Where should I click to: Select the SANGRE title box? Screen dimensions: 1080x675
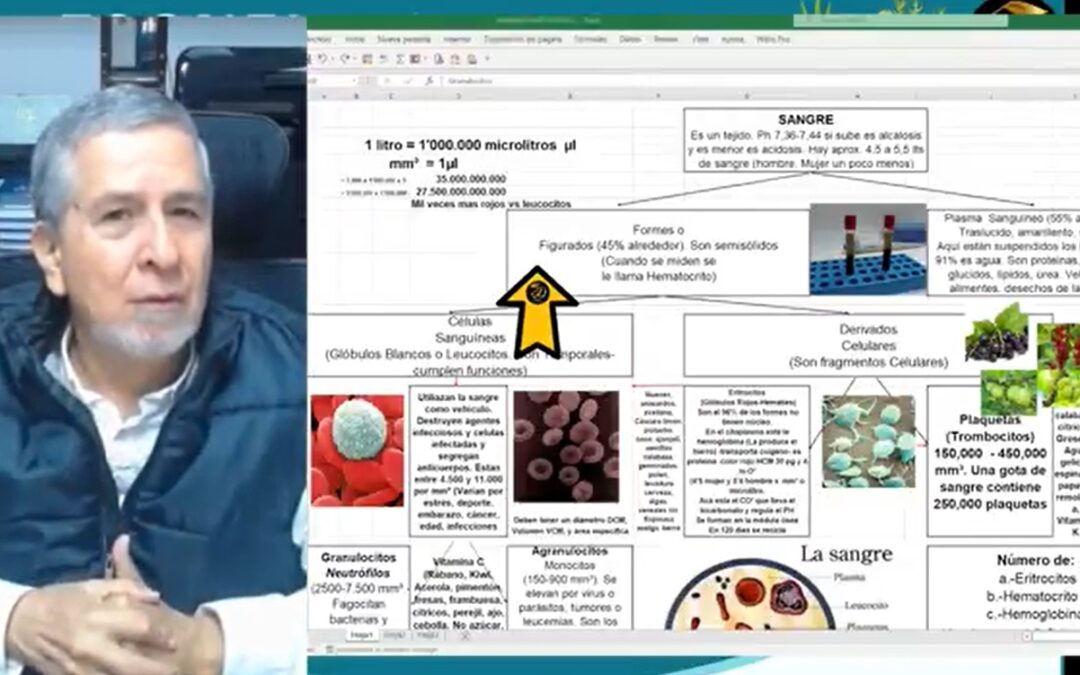point(805,140)
